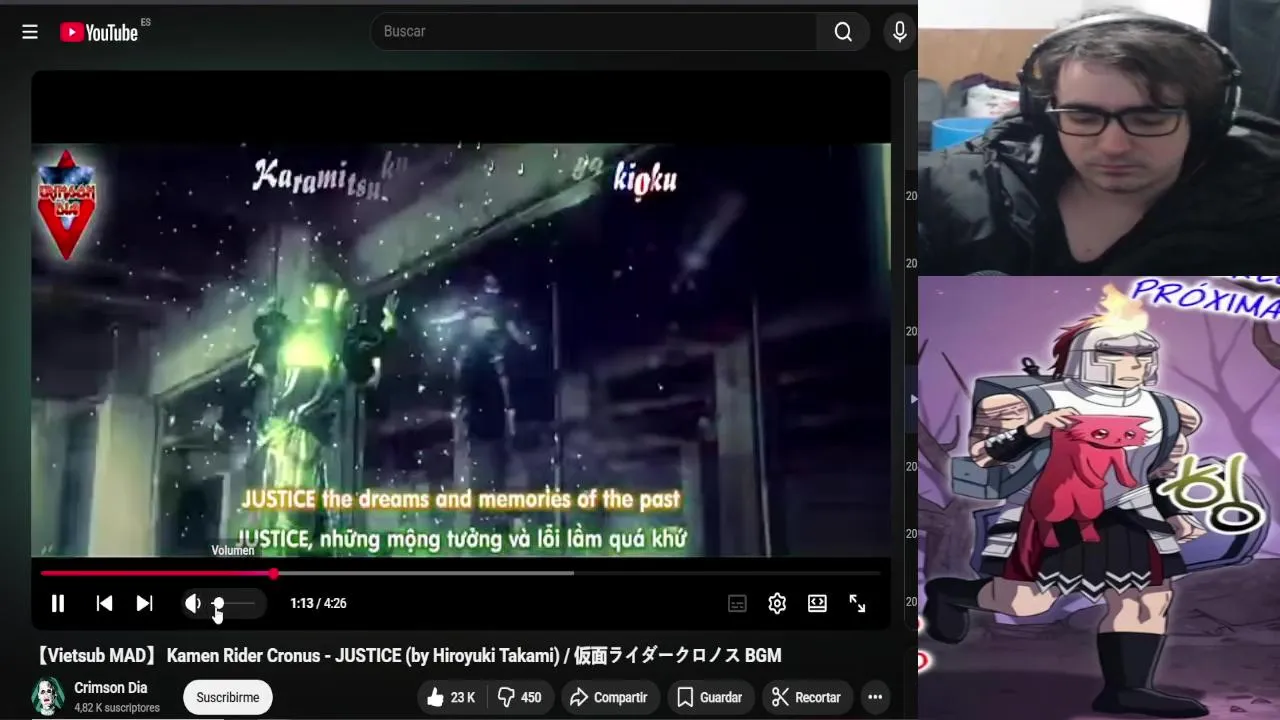Viewport: 1280px width, 720px height.
Task: Toggle subtitles with the captions icon
Action: 737,603
